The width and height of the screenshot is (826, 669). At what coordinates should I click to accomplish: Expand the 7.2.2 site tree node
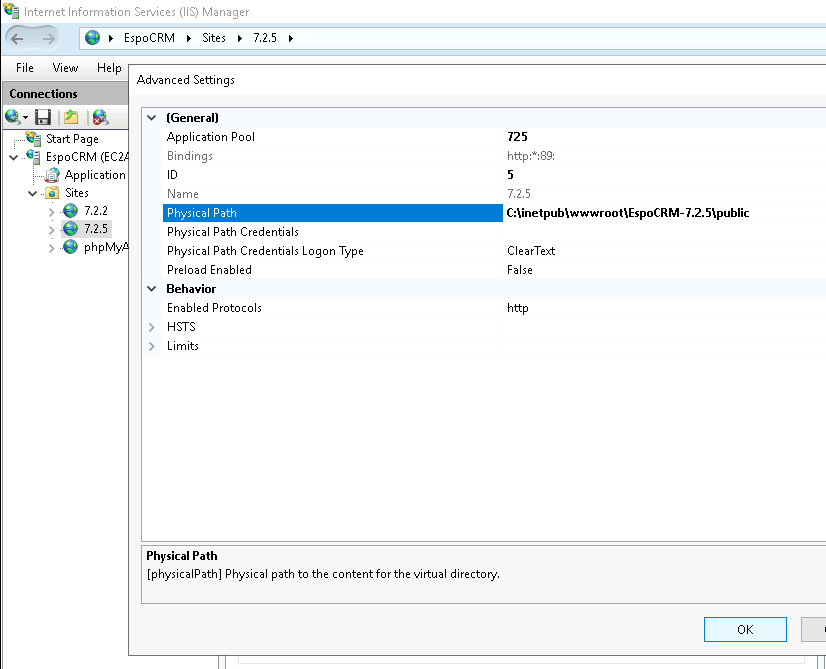point(52,211)
